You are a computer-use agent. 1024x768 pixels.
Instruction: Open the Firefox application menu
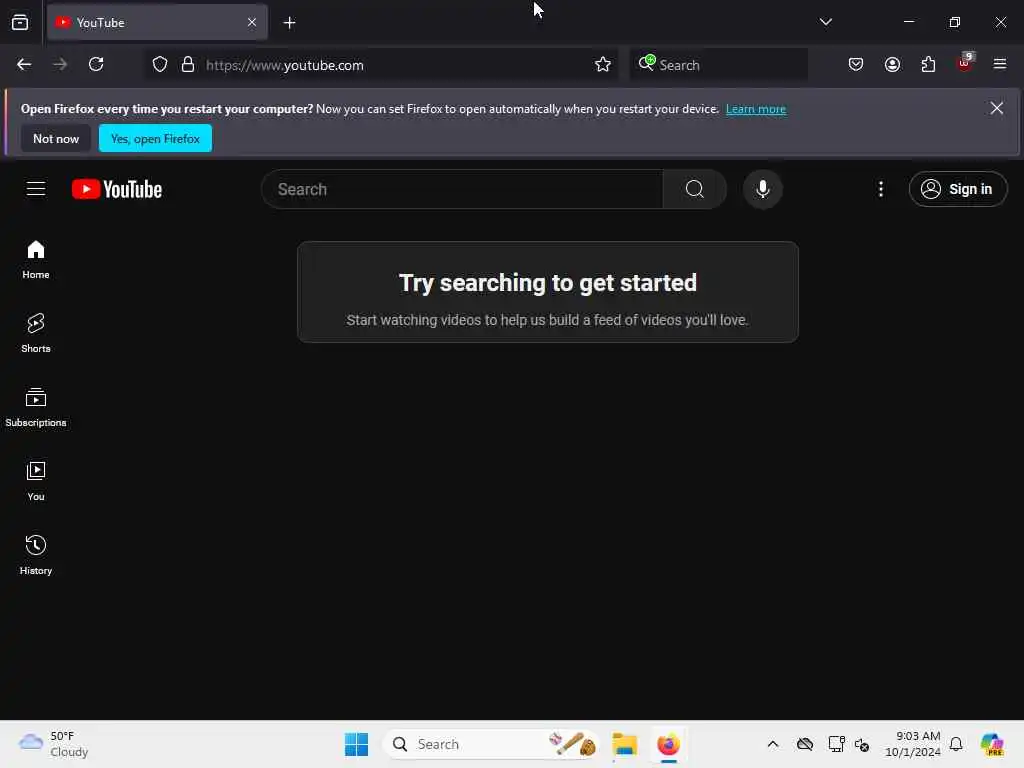[x=1000, y=65]
